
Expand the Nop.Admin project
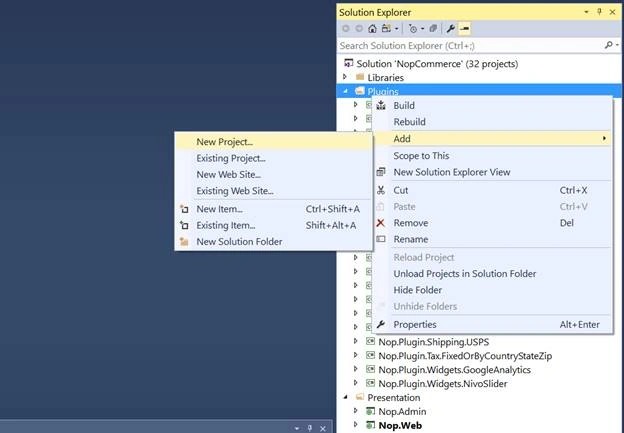point(356,411)
